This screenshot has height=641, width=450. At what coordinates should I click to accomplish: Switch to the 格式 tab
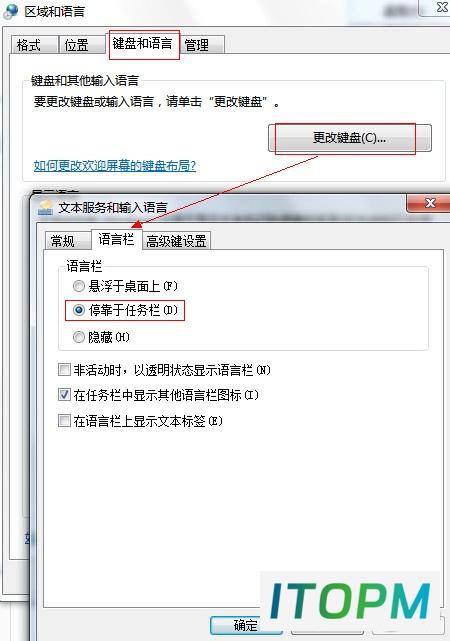point(34,45)
